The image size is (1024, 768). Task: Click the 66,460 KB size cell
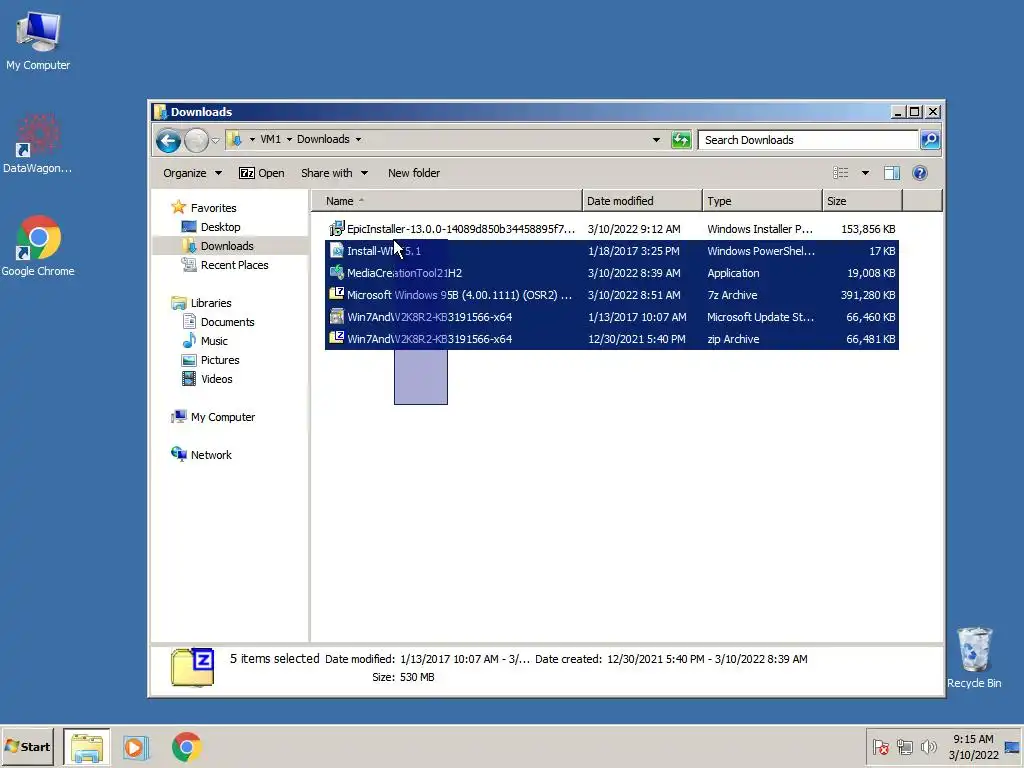(871, 317)
